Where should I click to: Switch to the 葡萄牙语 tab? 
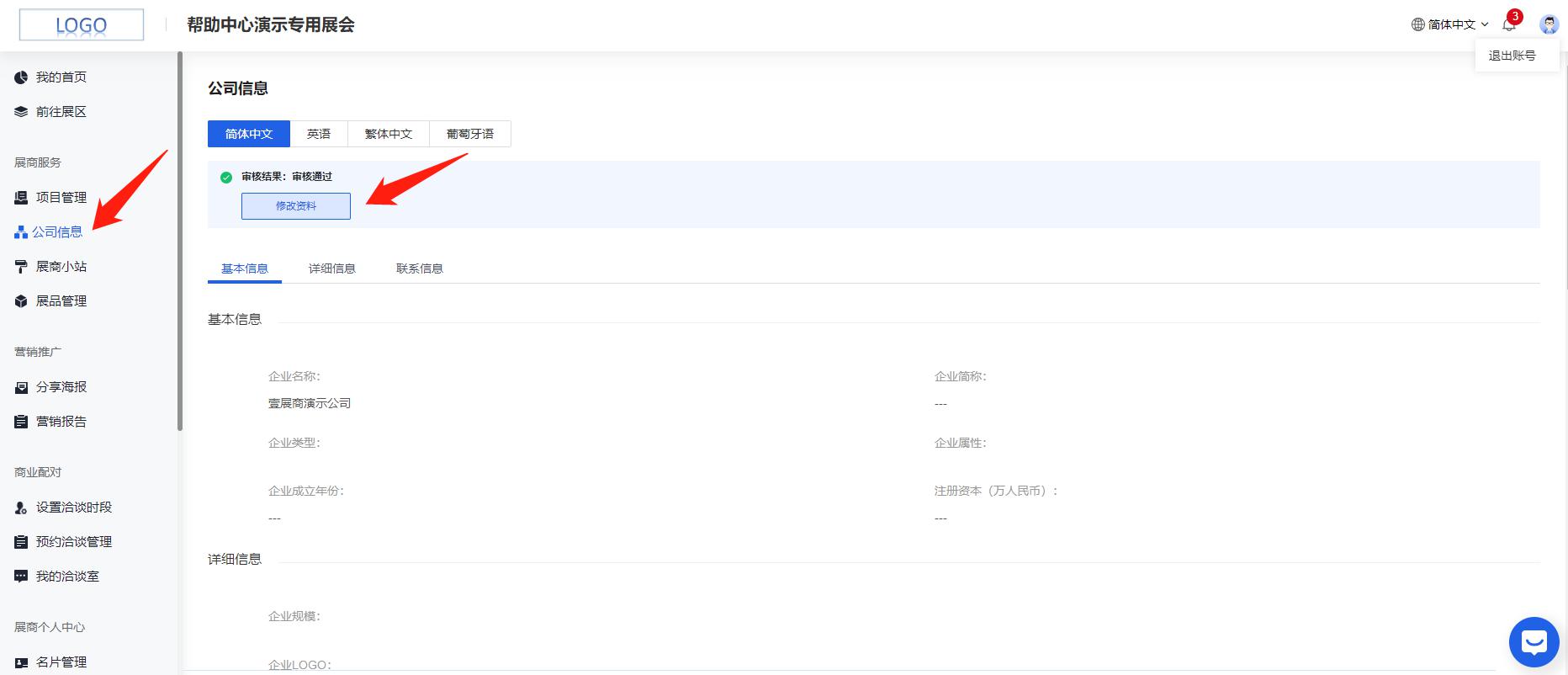coord(470,134)
